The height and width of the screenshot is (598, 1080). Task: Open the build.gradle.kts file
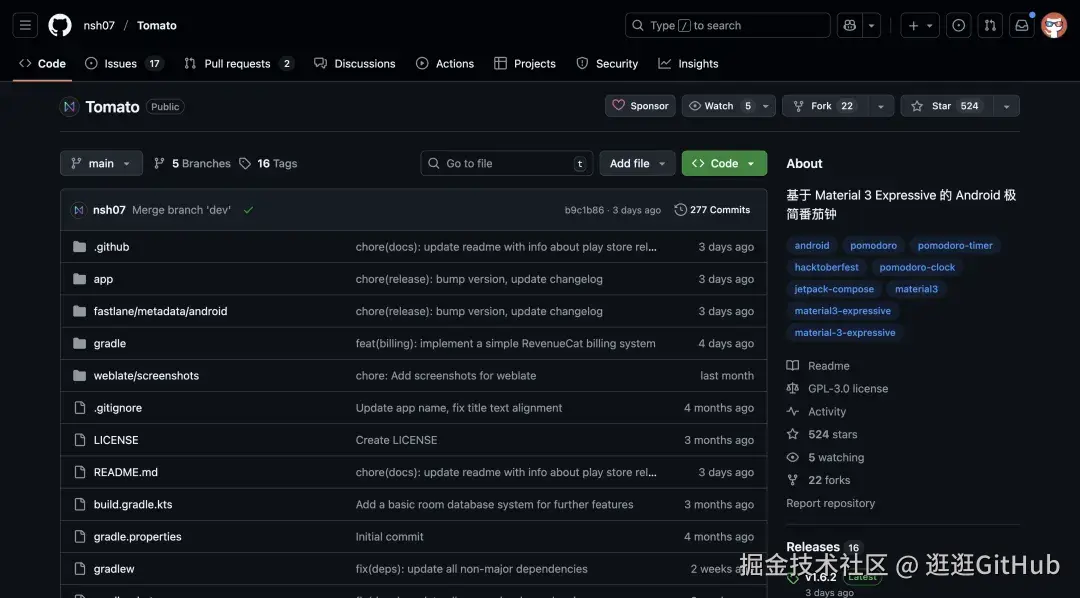point(133,504)
